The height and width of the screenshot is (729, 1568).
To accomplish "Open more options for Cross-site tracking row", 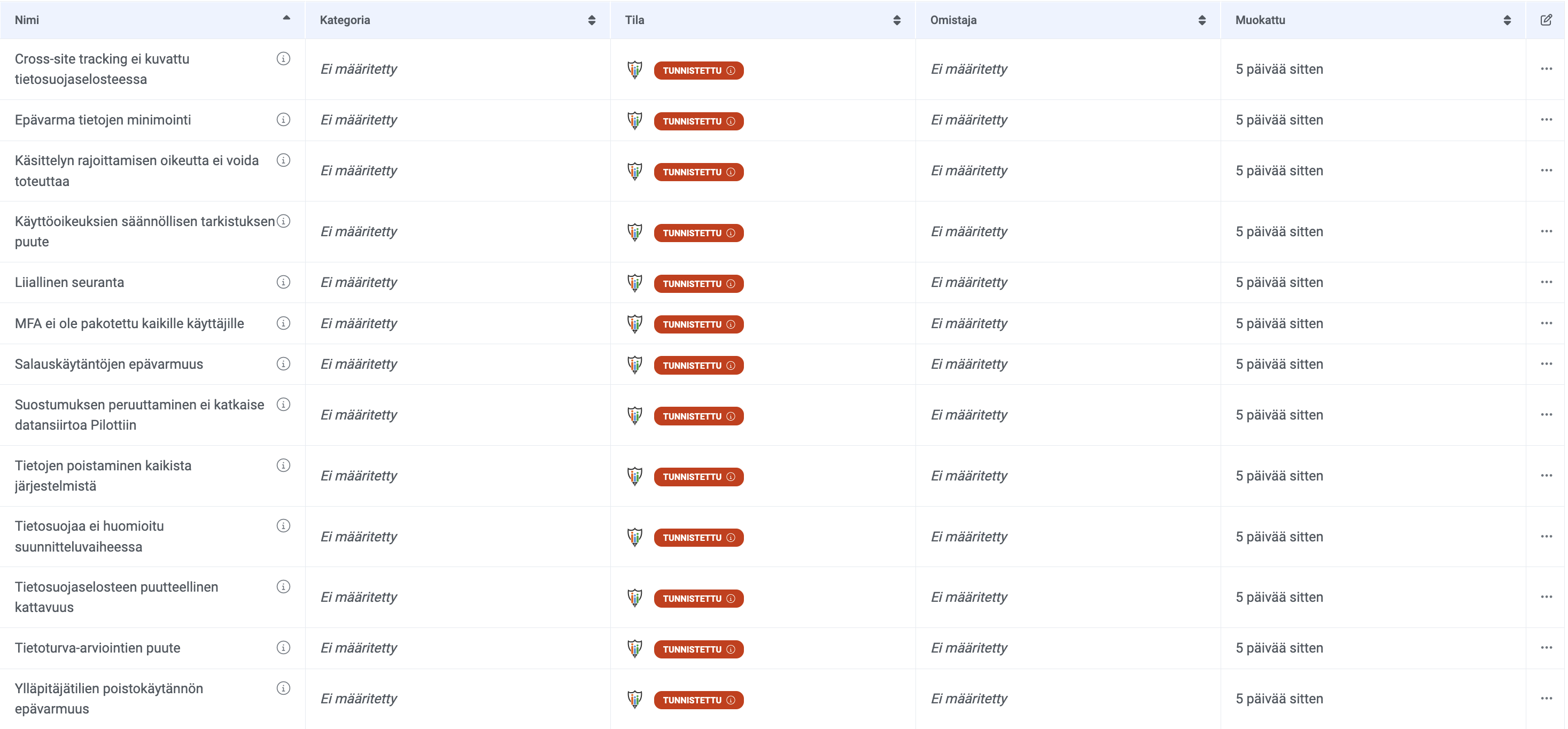I will [x=1546, y=69].
